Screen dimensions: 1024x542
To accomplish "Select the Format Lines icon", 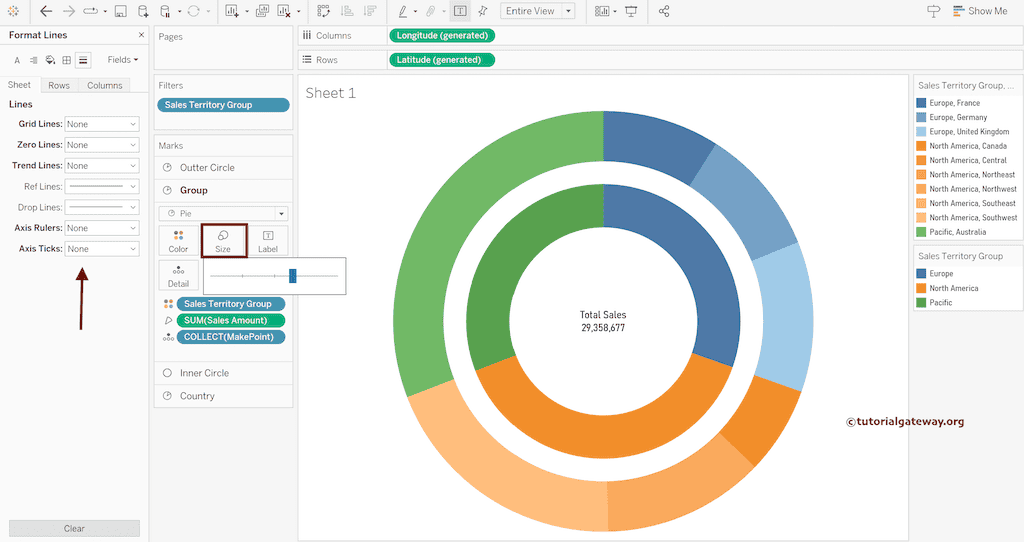I will (83, 60).
